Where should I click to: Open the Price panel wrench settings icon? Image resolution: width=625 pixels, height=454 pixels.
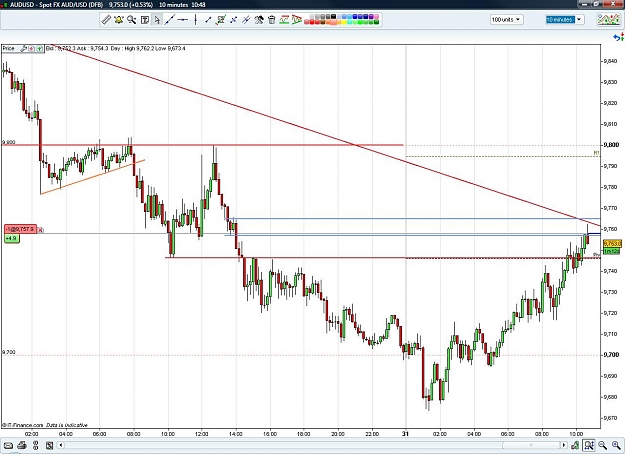(23, 49)
